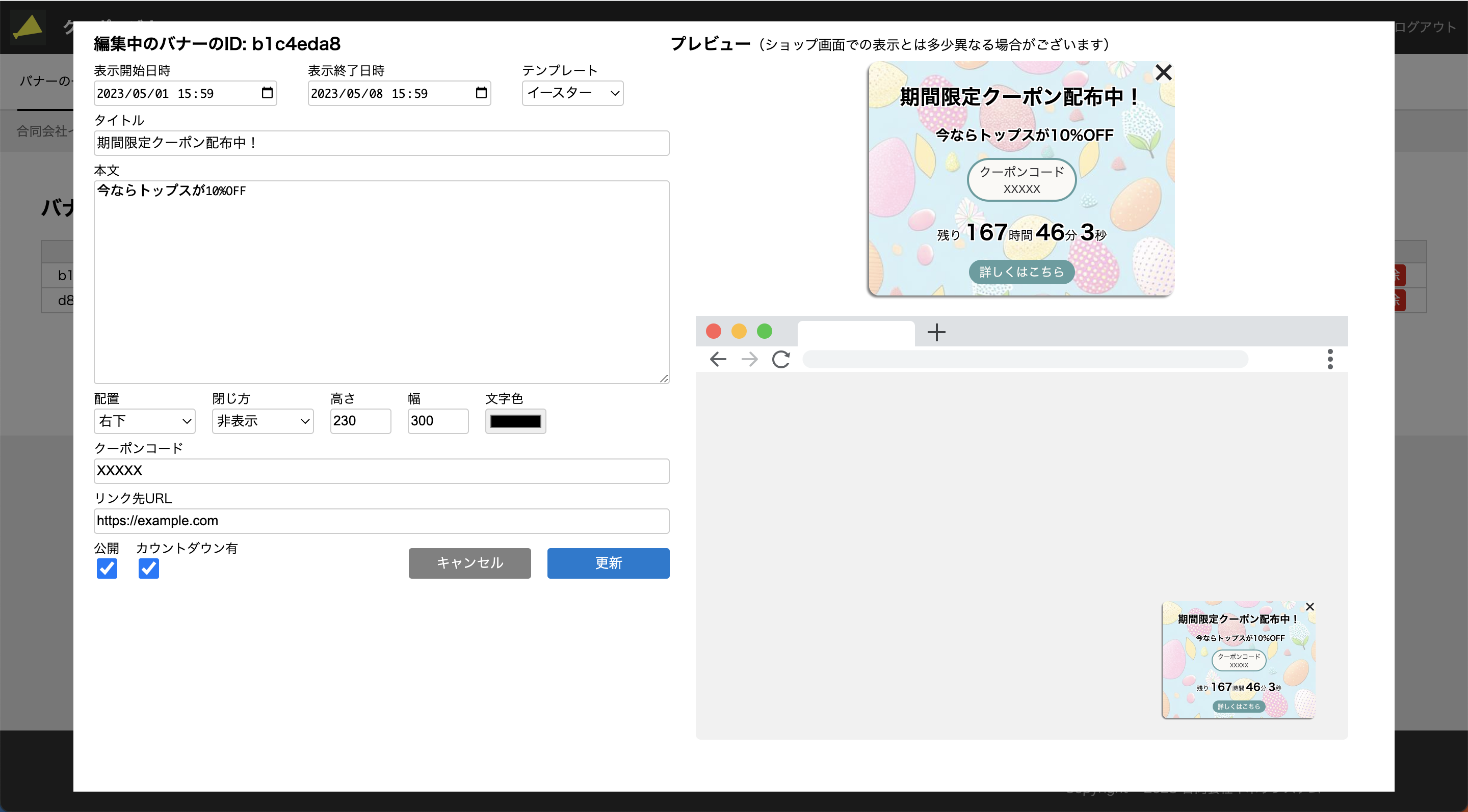
Task: Open a new tab via plus icon
Action: pos(936,332)
